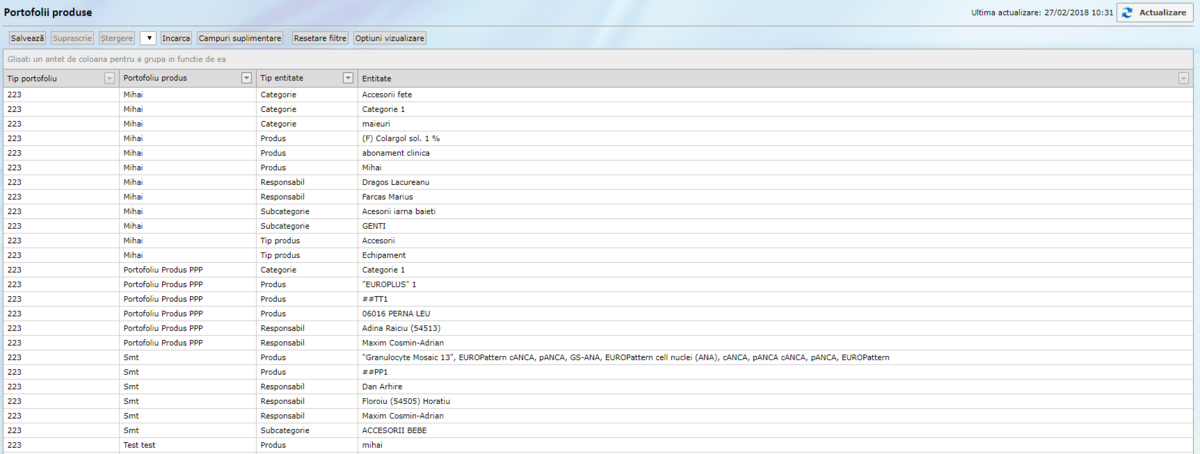Open filter on Entitate column
Viewport: 1200px width, 454px height.
coord(1184,78)
